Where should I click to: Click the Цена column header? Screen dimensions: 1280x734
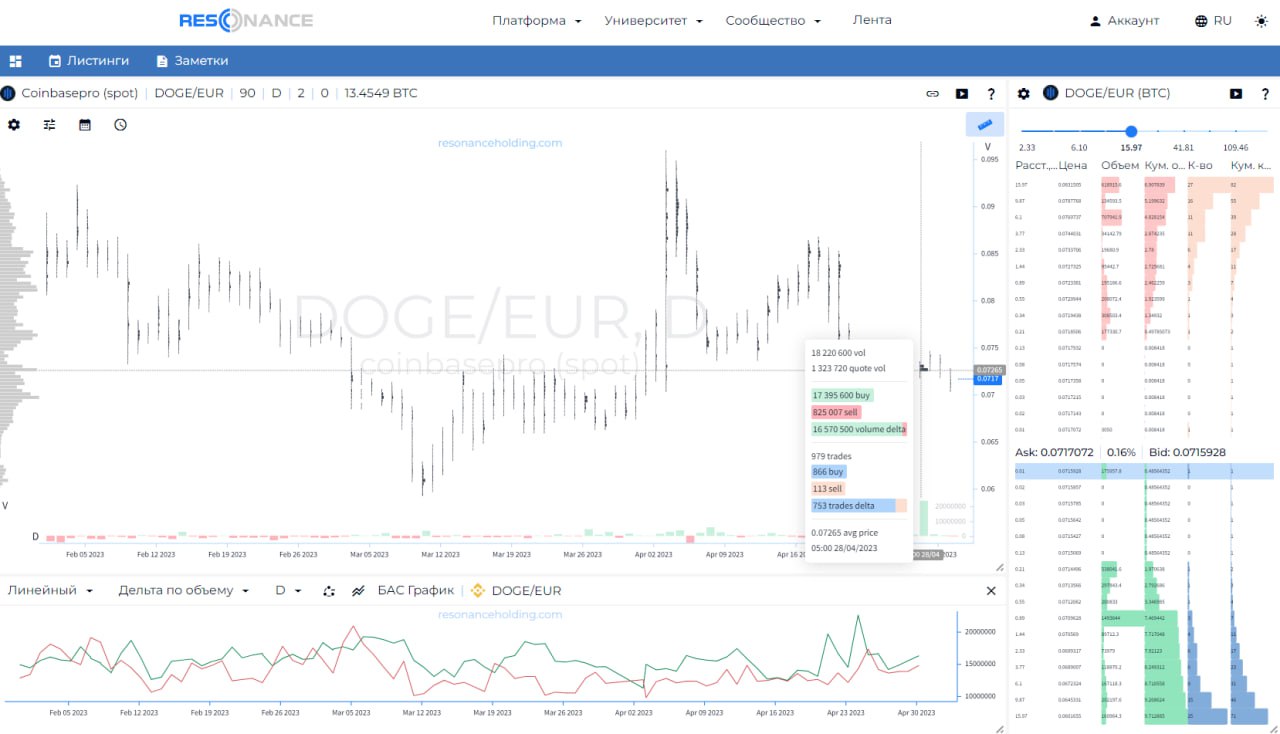tap(1073, 165)
